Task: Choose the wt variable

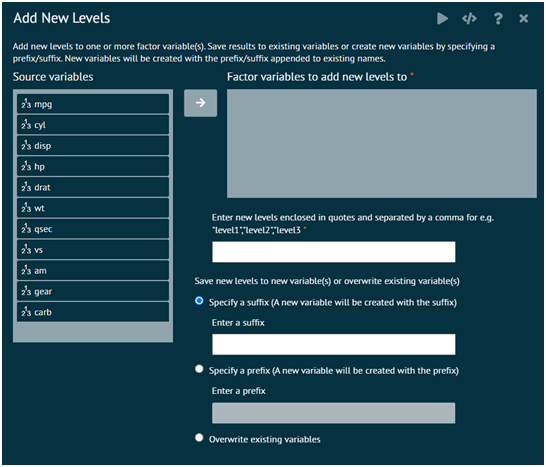Action: tap(93, 208)
